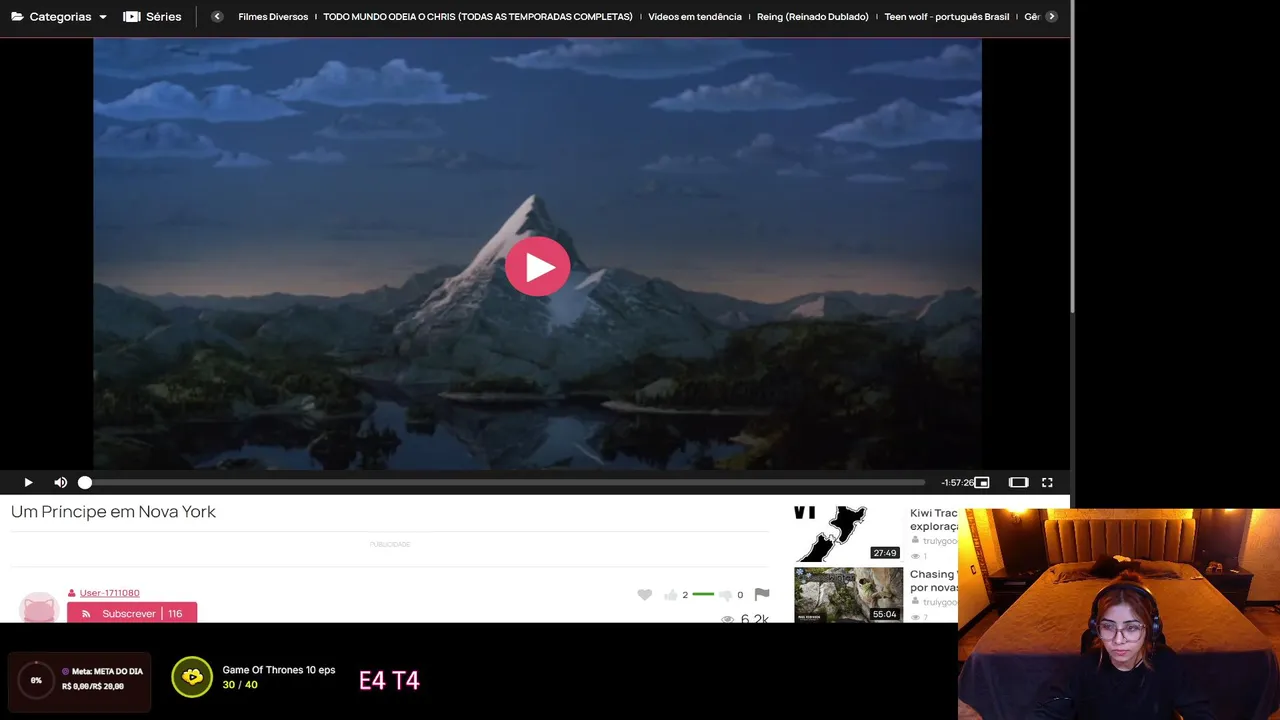This screenshot has height=720, width=1280.
Task: Click the video title Um Principe em Nova York
Action: pyautogui.click(x=113, y=512)
